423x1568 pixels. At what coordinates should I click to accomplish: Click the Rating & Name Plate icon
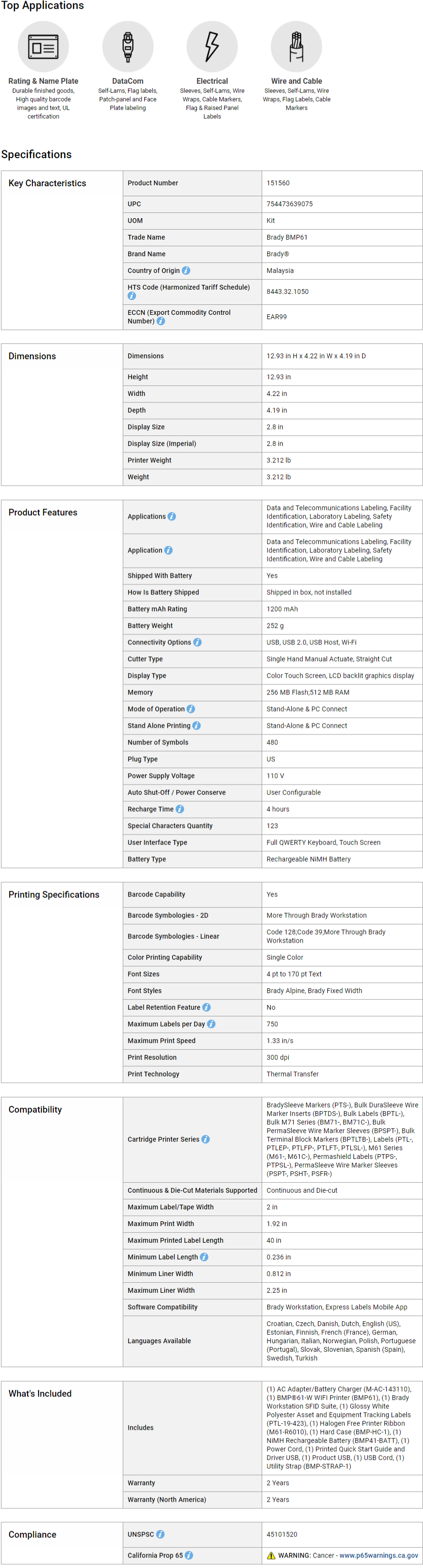(x=43, y=47)
